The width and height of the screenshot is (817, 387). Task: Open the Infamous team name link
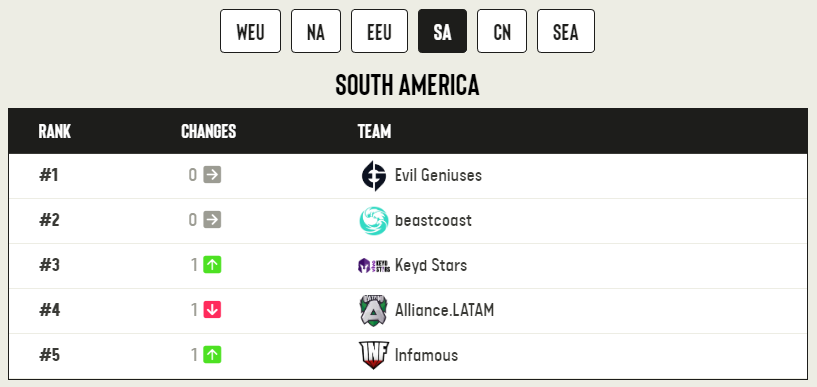(x=426, y=355)
